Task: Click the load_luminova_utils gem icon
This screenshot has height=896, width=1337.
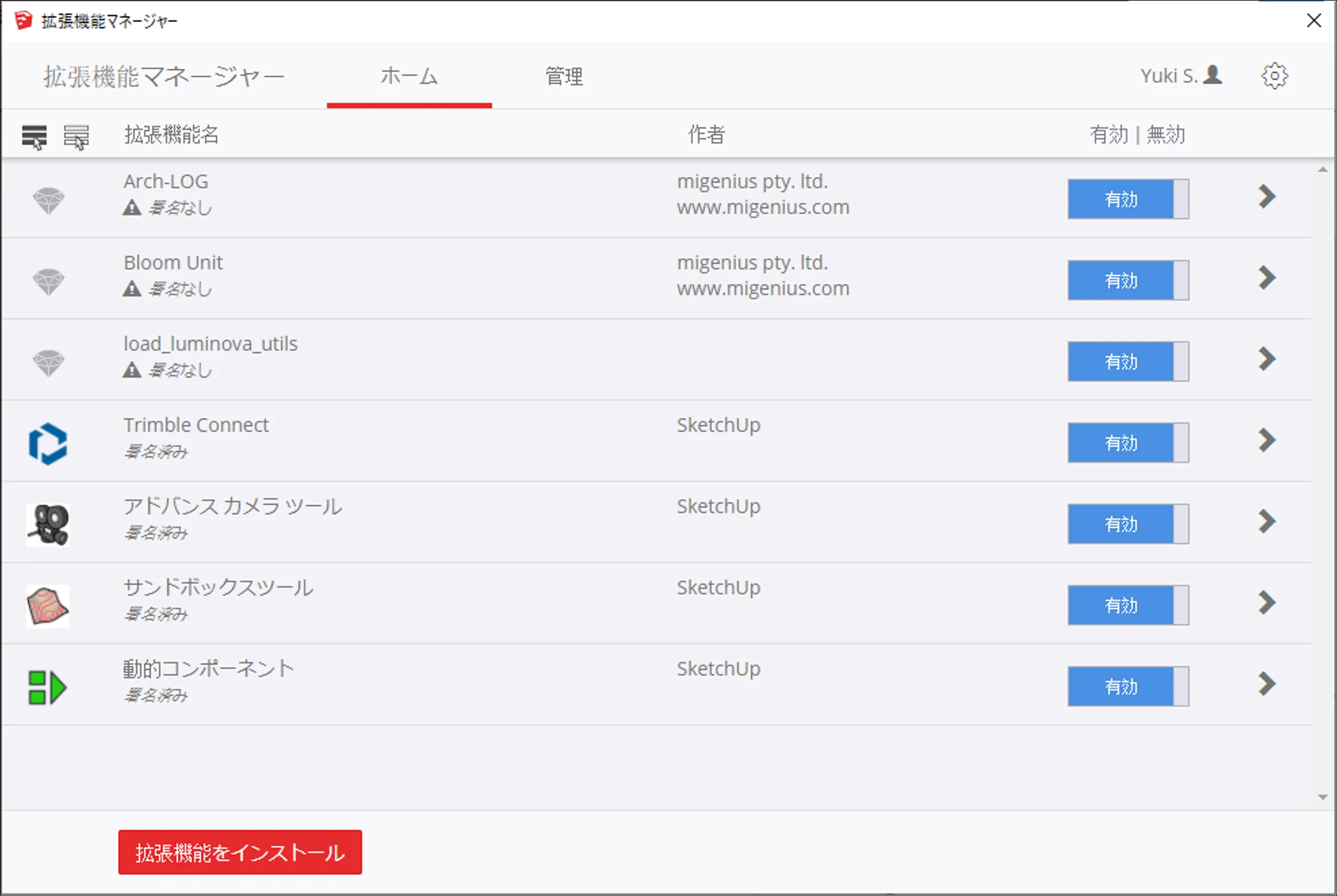Action: (x=49, y=363)
